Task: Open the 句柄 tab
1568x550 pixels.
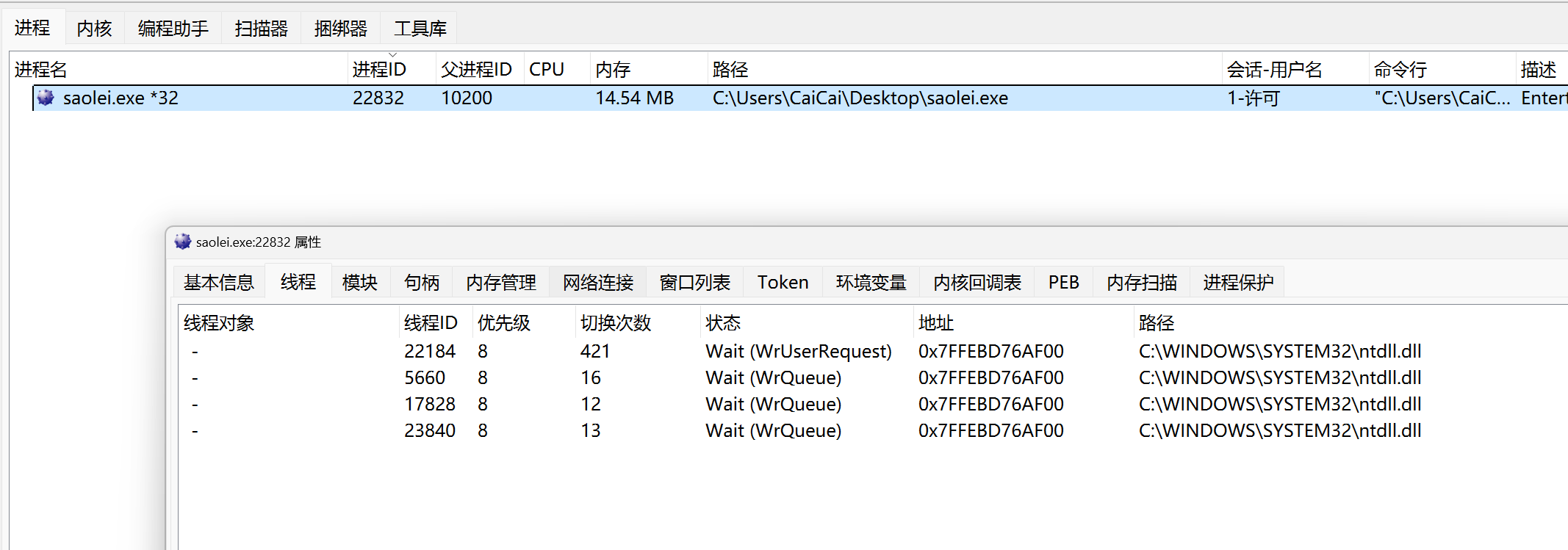Action: [x=421, y=282]
